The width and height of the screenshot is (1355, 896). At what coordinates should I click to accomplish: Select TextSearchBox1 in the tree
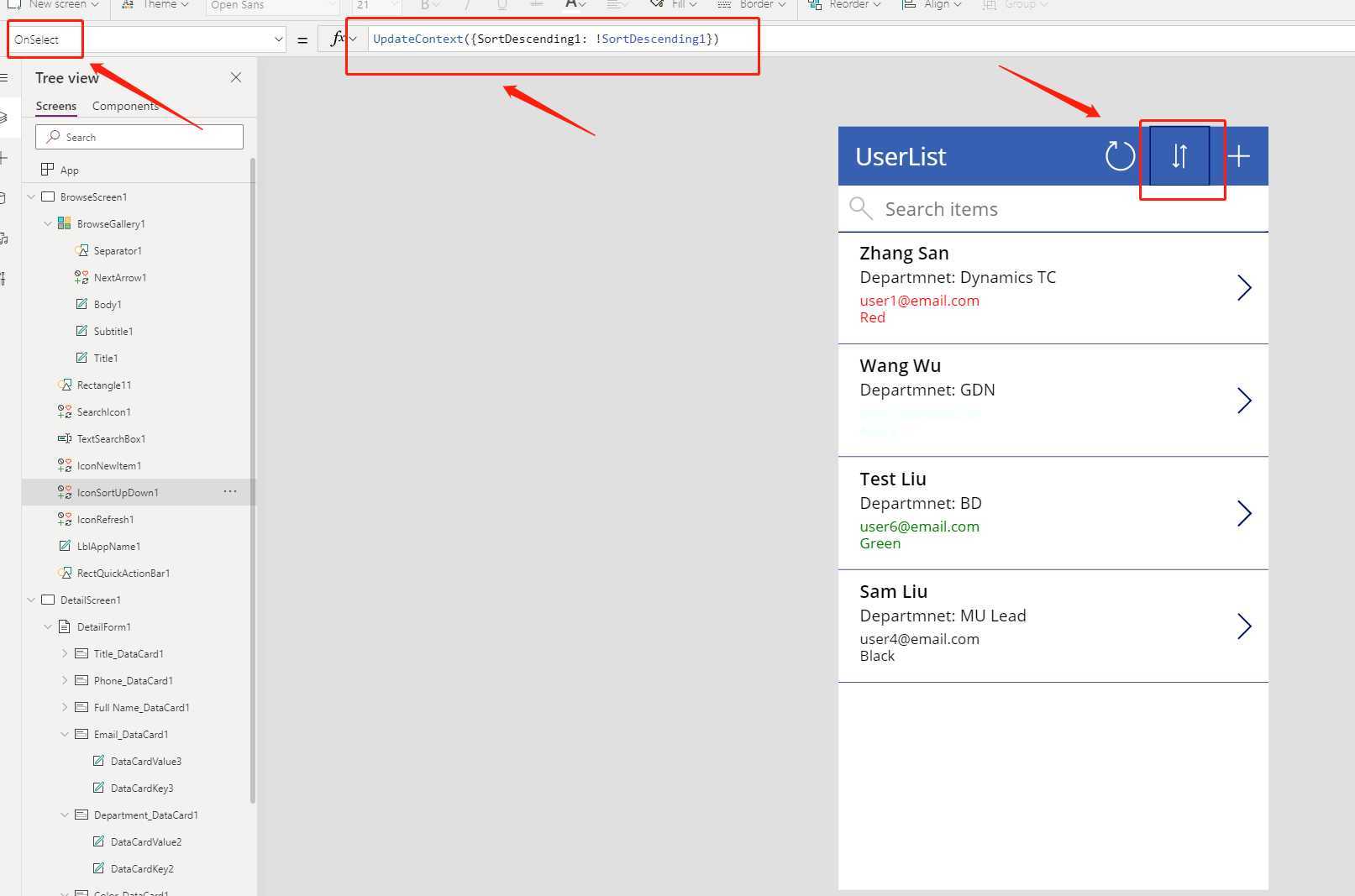click(111, 438)
